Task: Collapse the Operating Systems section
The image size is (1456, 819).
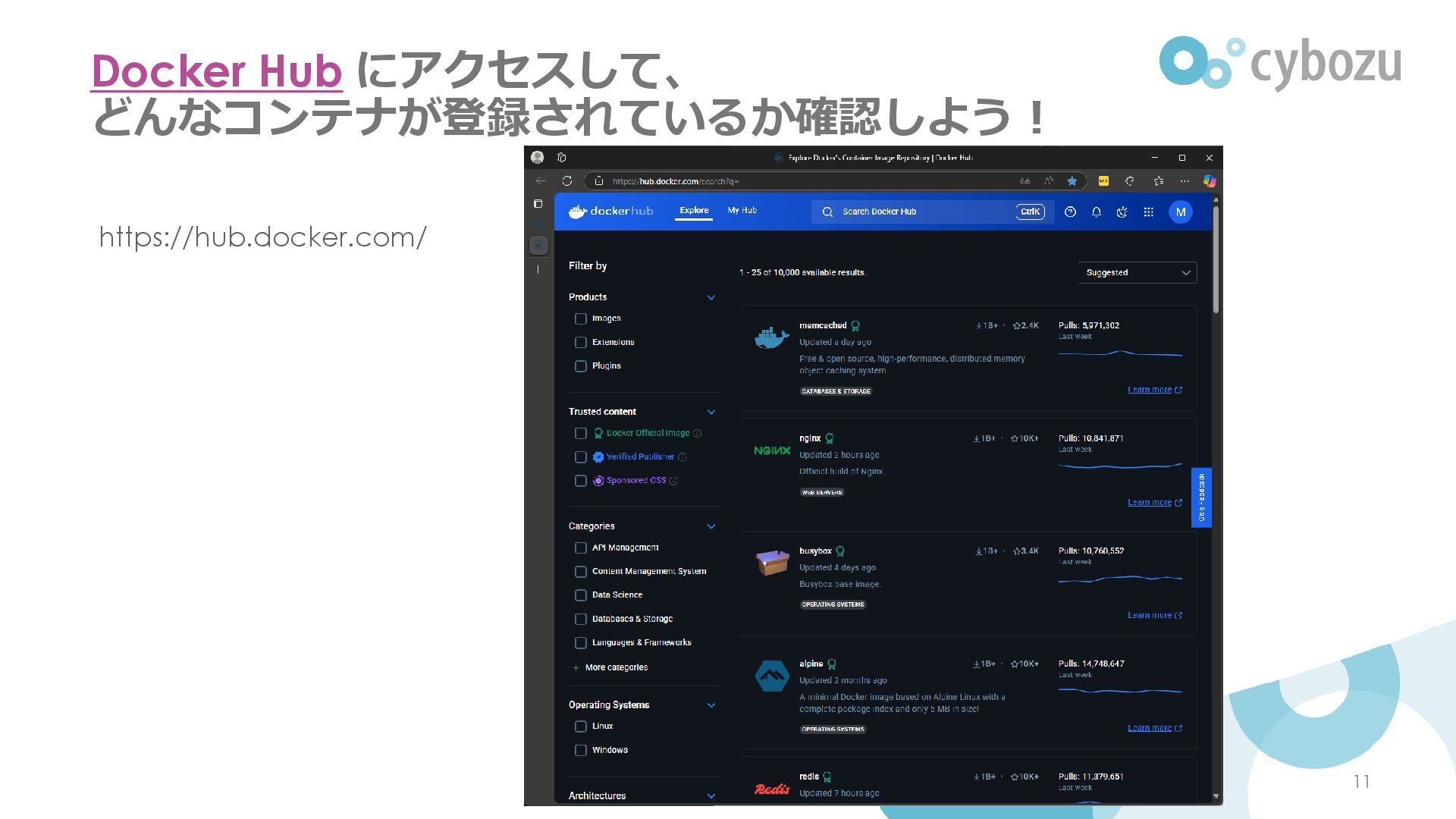Action: [x=711, y=705]
